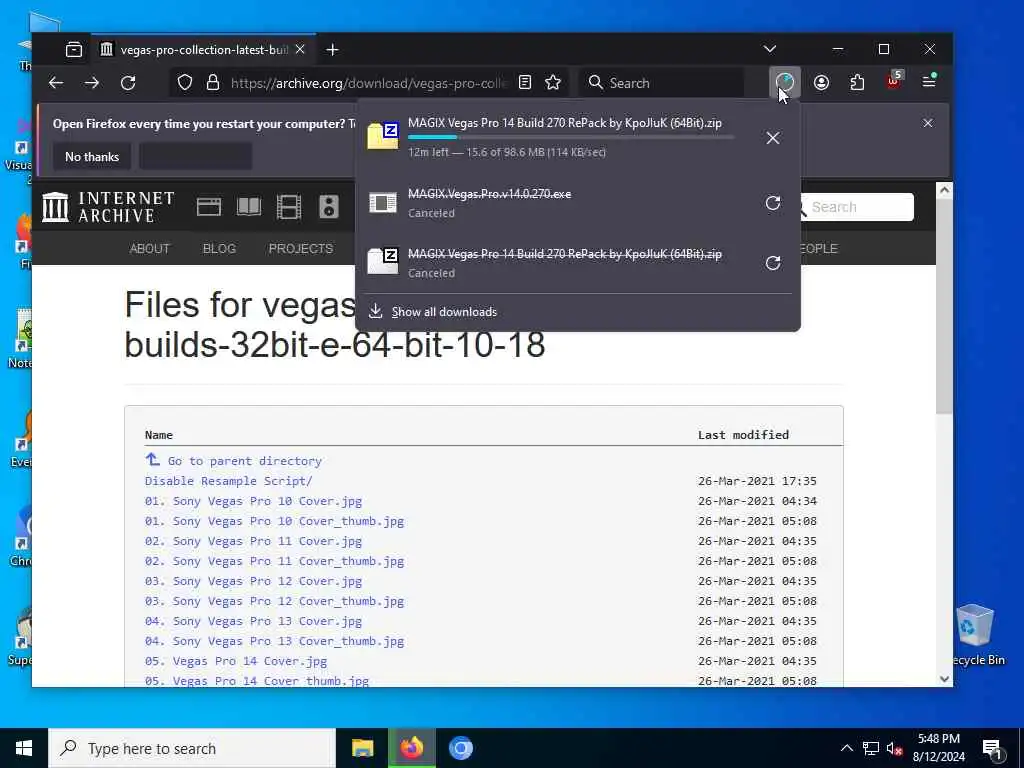
Task: Open the Firefox downloads toolbar button
Action: tap(784, 82)
